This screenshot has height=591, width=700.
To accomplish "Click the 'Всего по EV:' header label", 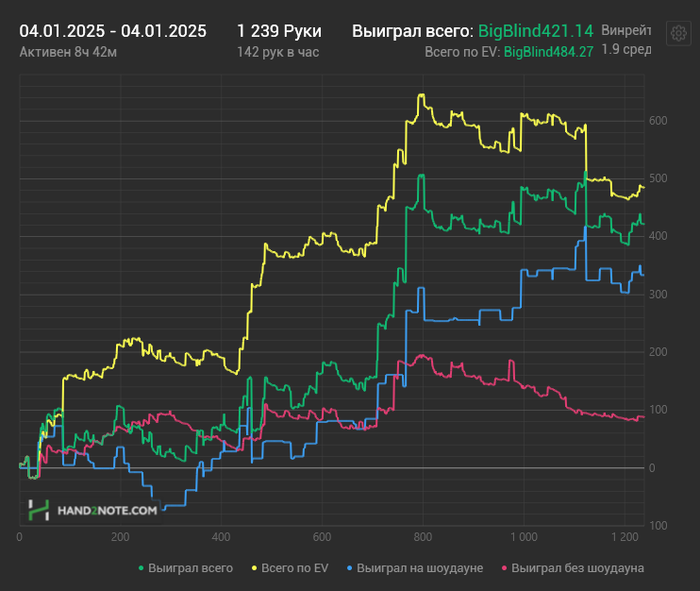I will point(462,52).
